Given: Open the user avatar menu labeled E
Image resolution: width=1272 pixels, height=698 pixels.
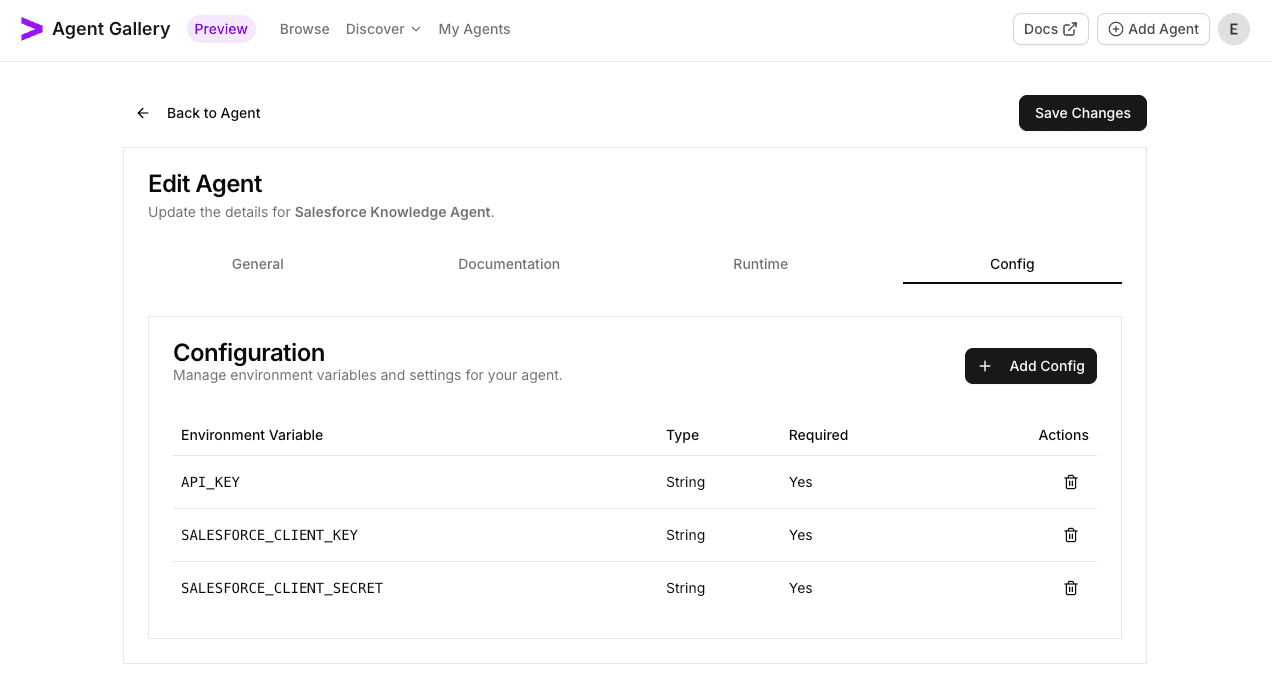Looking at the screenshot, I should tap(1233, 29).
